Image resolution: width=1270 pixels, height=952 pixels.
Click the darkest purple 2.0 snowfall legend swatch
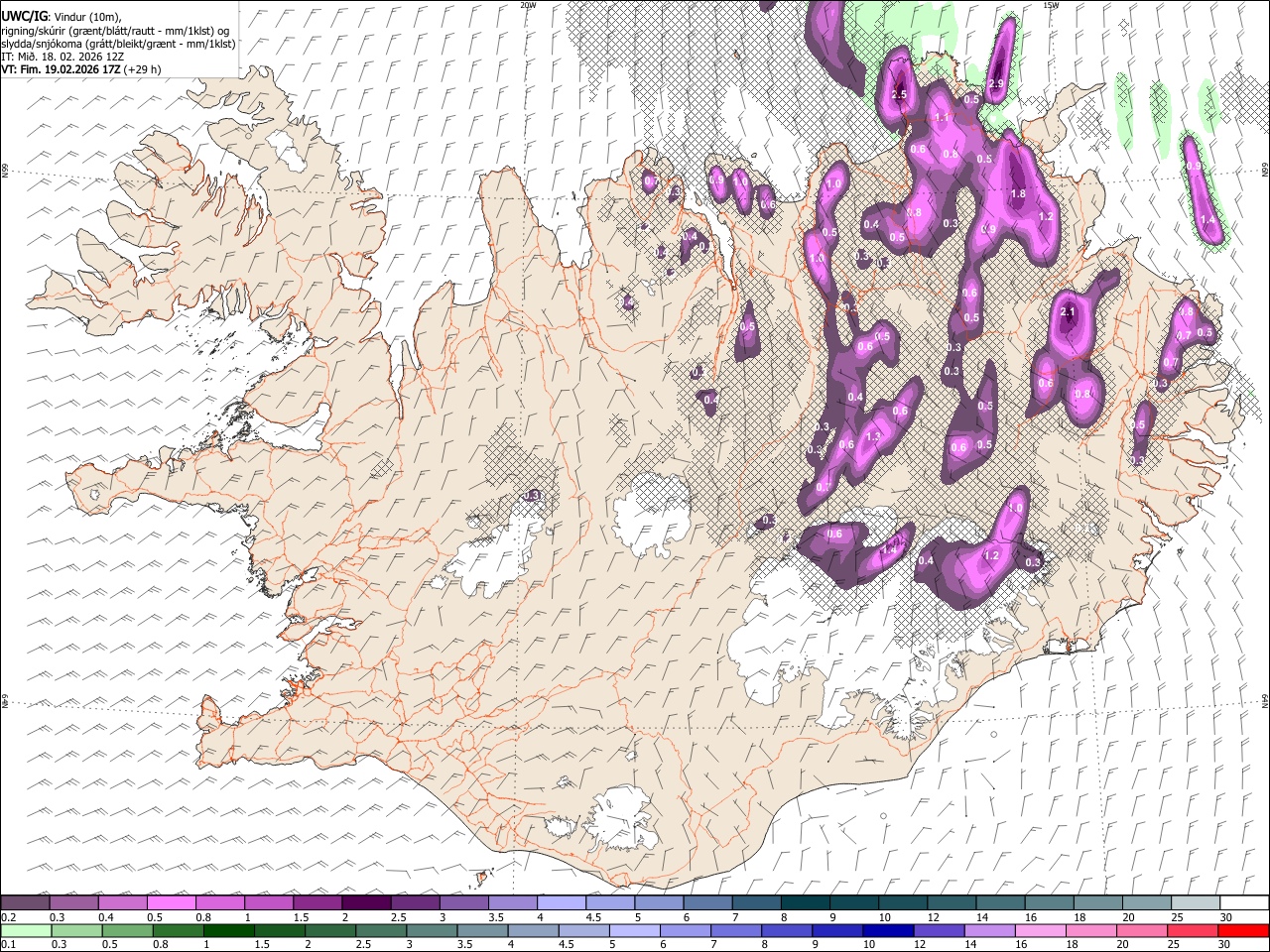click(366, 903)
